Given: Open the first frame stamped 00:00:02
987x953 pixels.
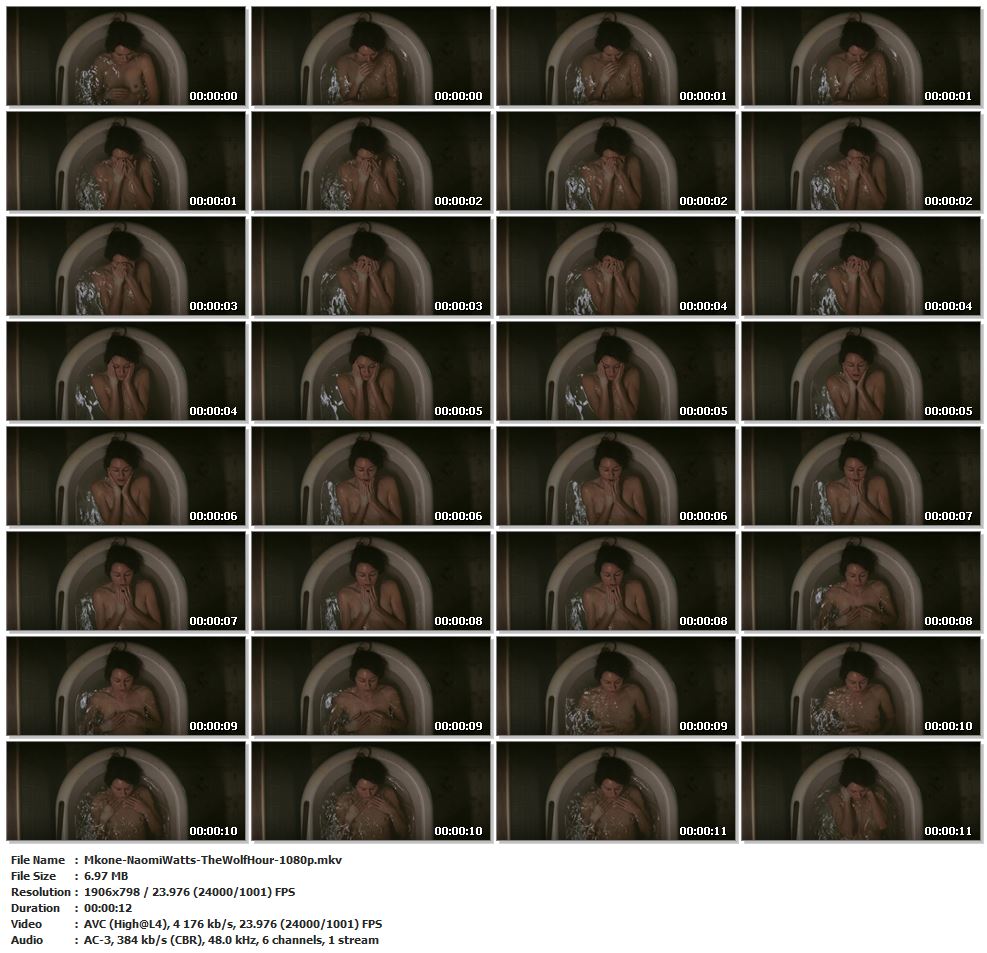Looking at the screenshot, I should (371, 161).
